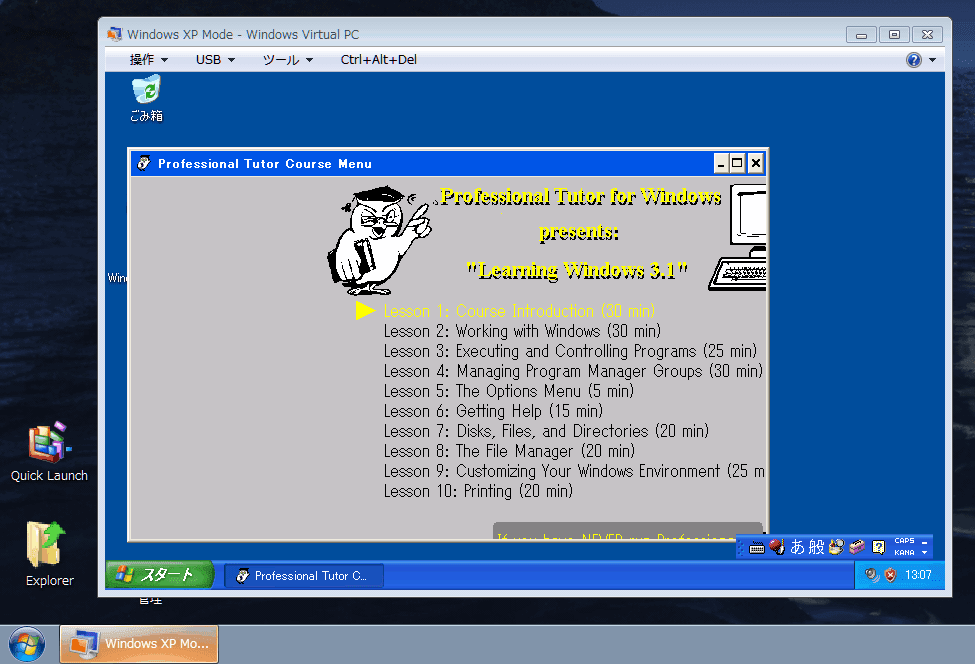The width and height of the screenshot is (975, 664).
Task: Select Lesson 4: Managing Program Manager Groups
Action: pos(573,371)
